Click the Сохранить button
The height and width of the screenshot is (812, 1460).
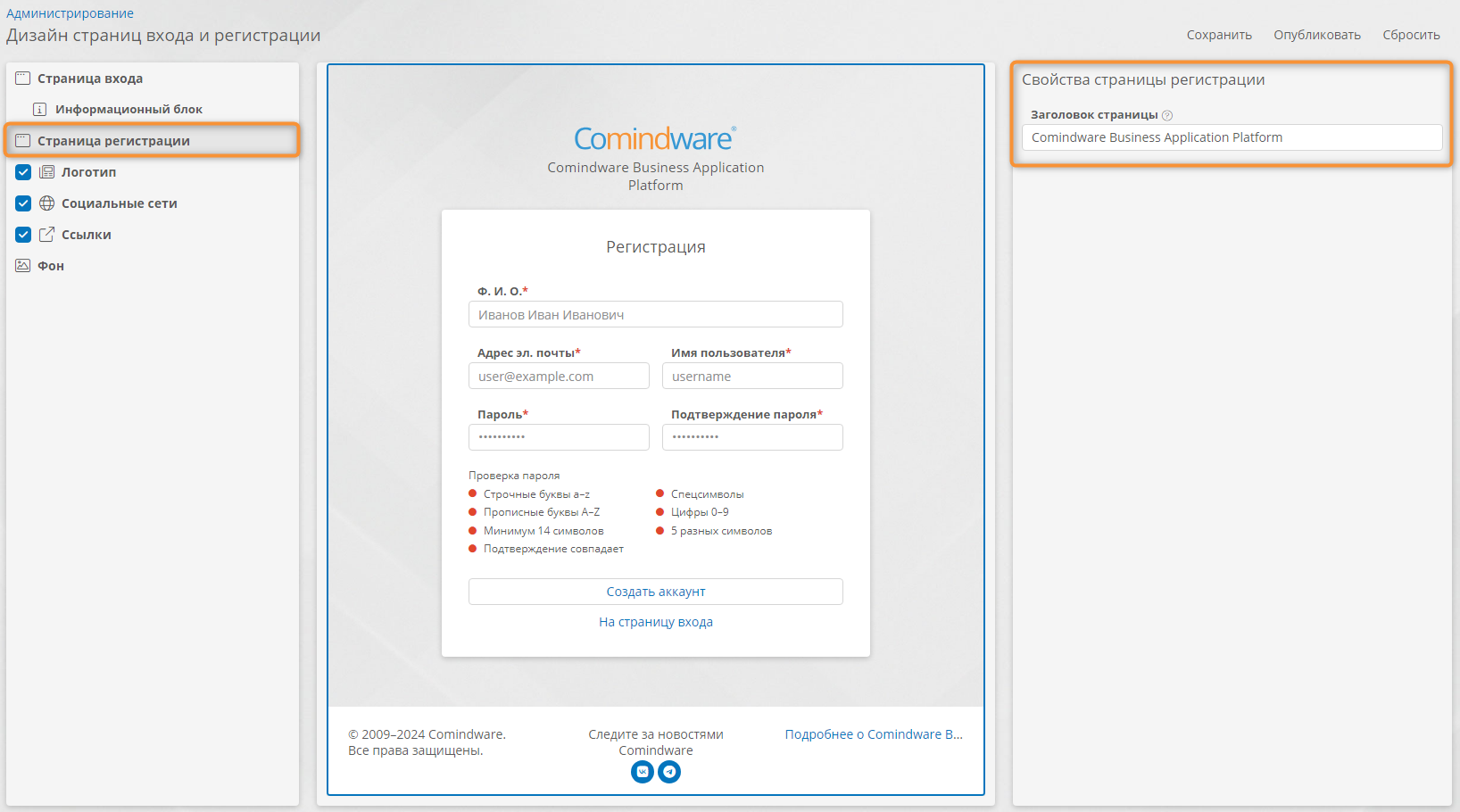coord(1219,35)
